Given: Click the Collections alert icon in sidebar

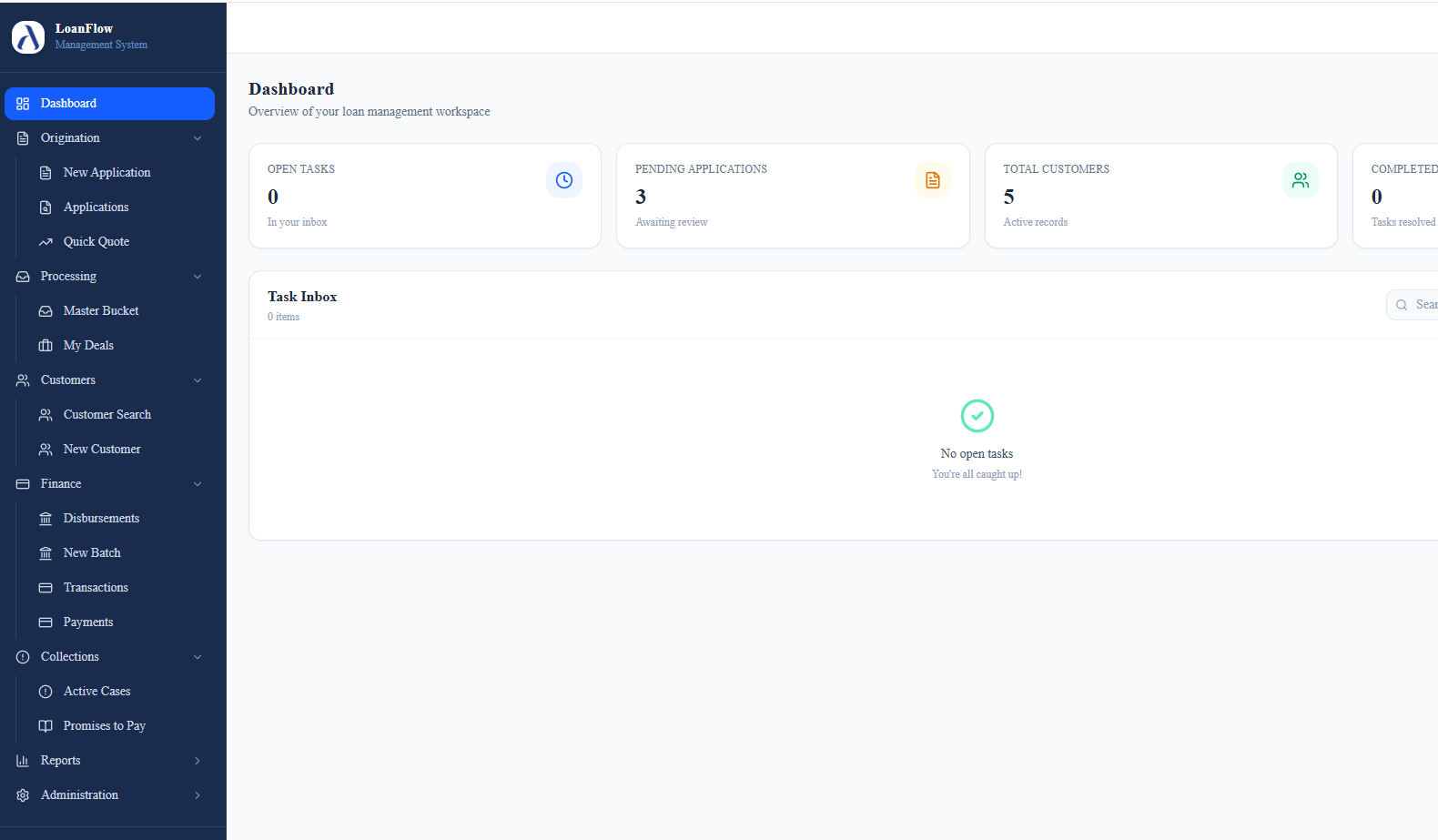Looking at the screenshot, I should click(x=23, y=657).
